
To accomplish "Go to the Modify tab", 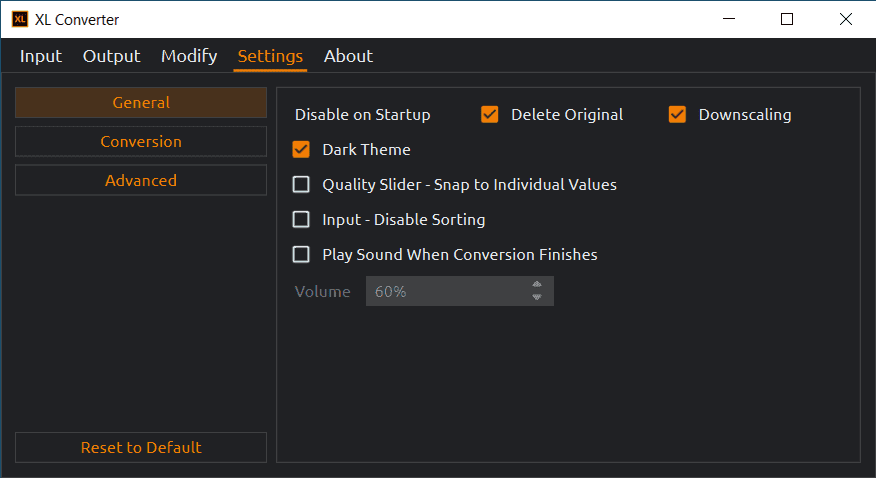I will [x=189, y=56].
